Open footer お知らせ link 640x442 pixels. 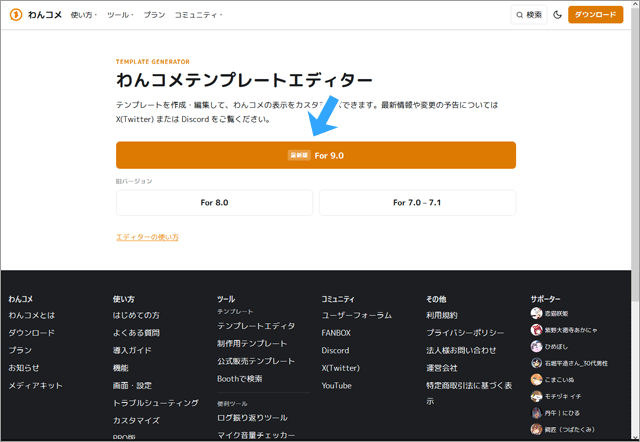pos(24,368)
